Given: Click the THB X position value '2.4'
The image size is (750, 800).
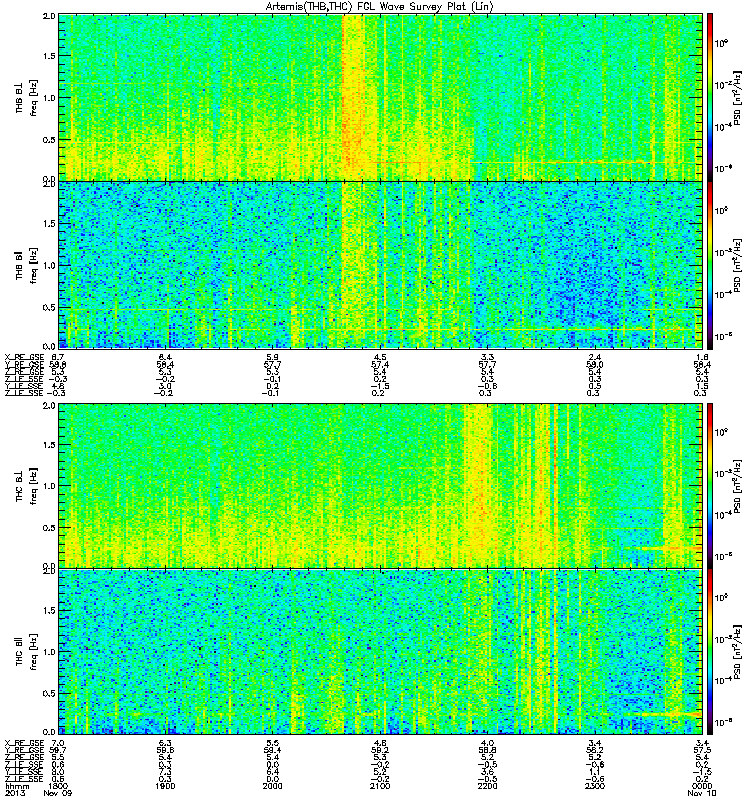Looking at the screenshot, I should 595,357.
